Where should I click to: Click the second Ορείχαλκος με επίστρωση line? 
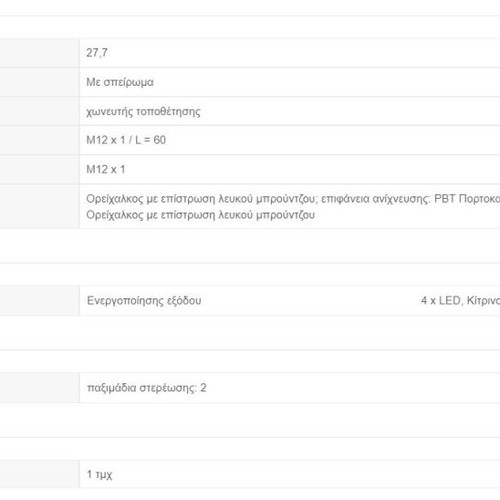(x=200, y=215)
